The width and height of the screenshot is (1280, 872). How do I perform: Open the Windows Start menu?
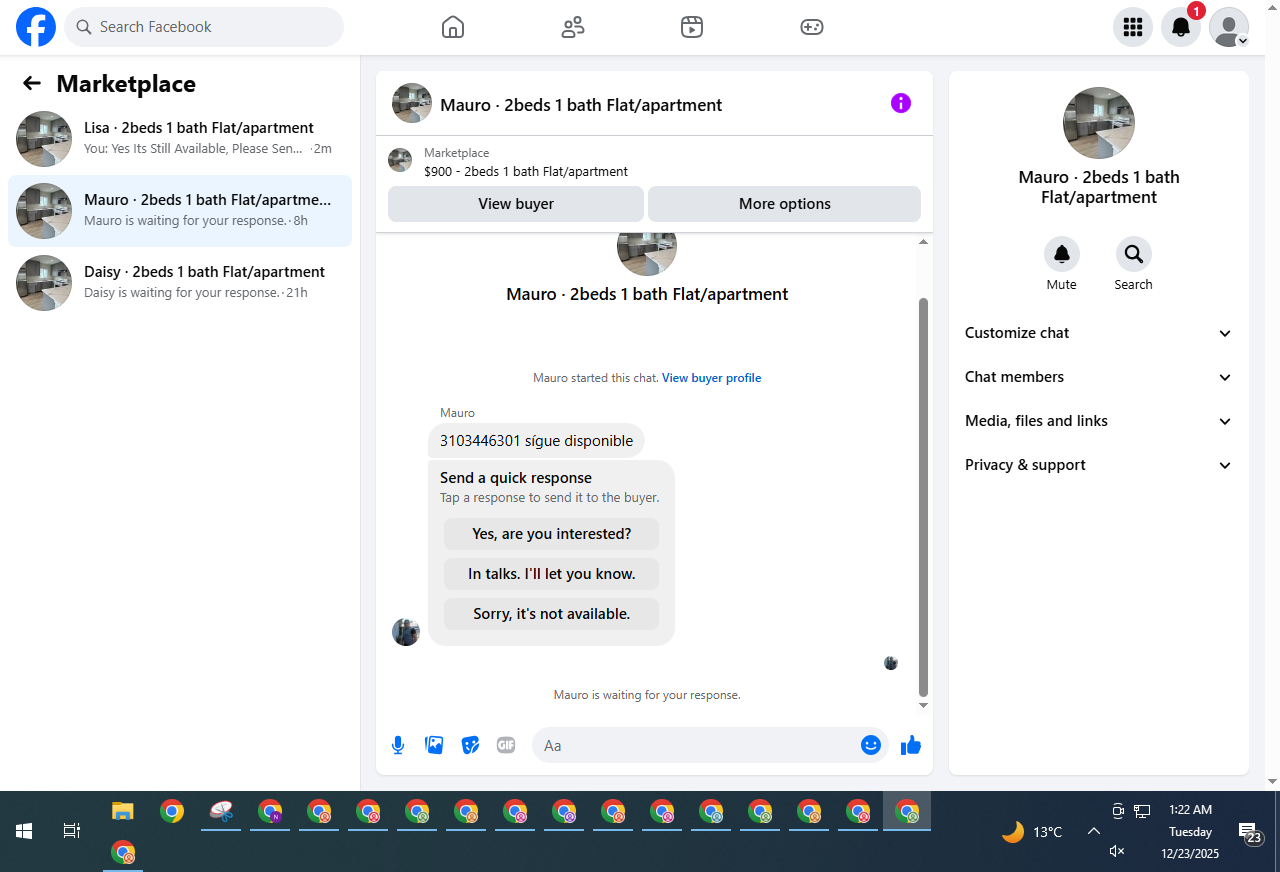tap(24, 831)
